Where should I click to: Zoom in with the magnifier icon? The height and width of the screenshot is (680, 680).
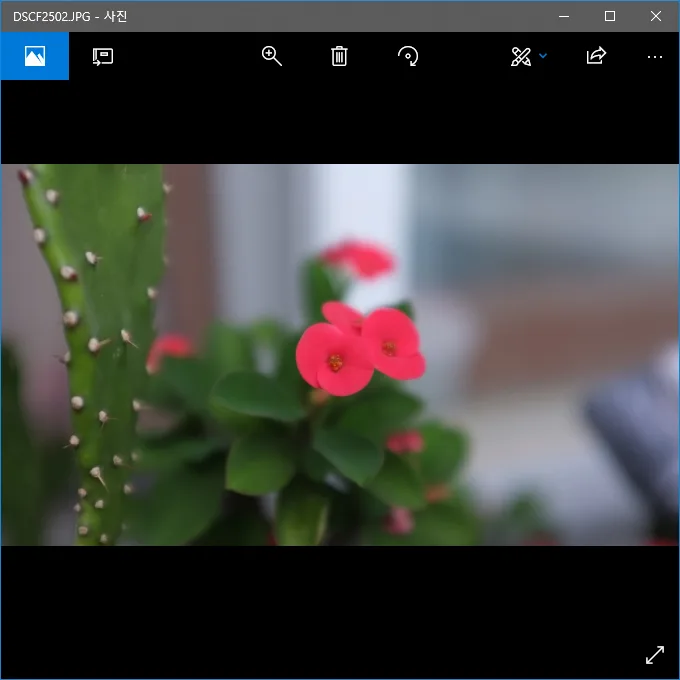click(271, 56)
